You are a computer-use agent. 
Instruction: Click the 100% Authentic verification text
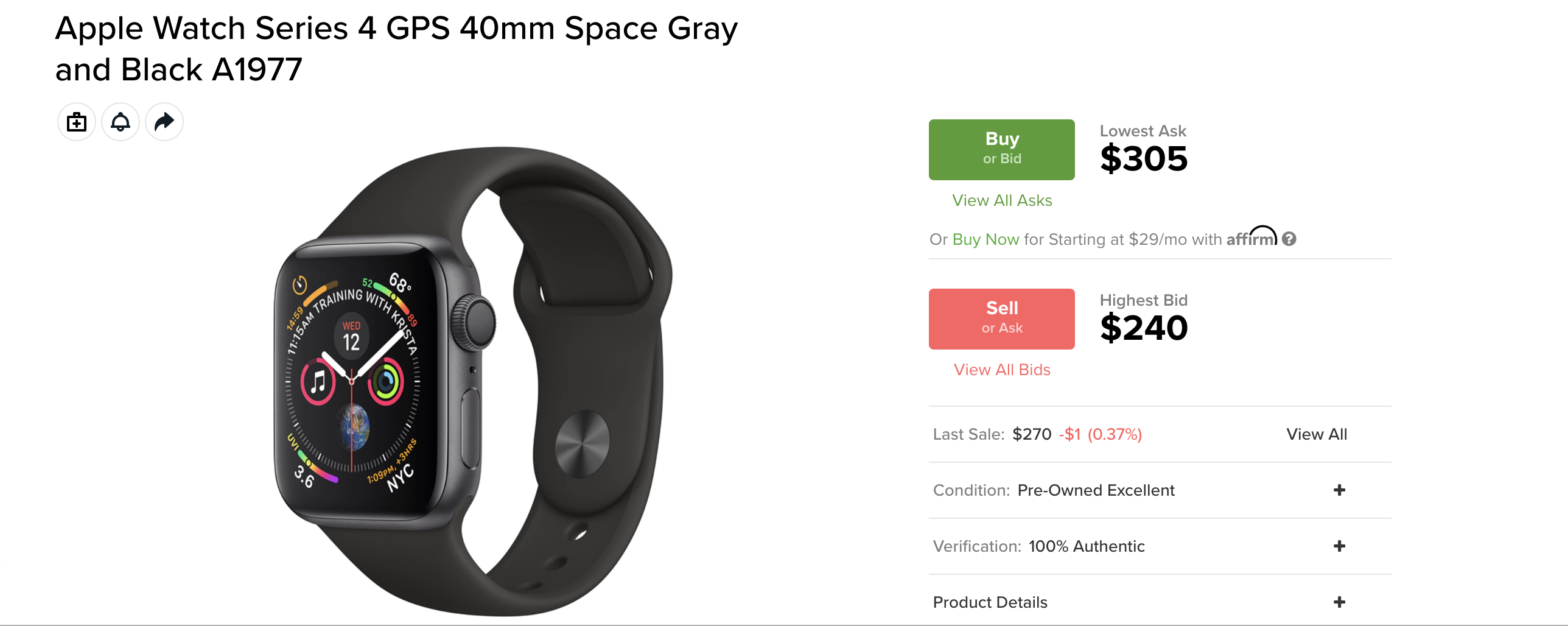pos(1087,546)
